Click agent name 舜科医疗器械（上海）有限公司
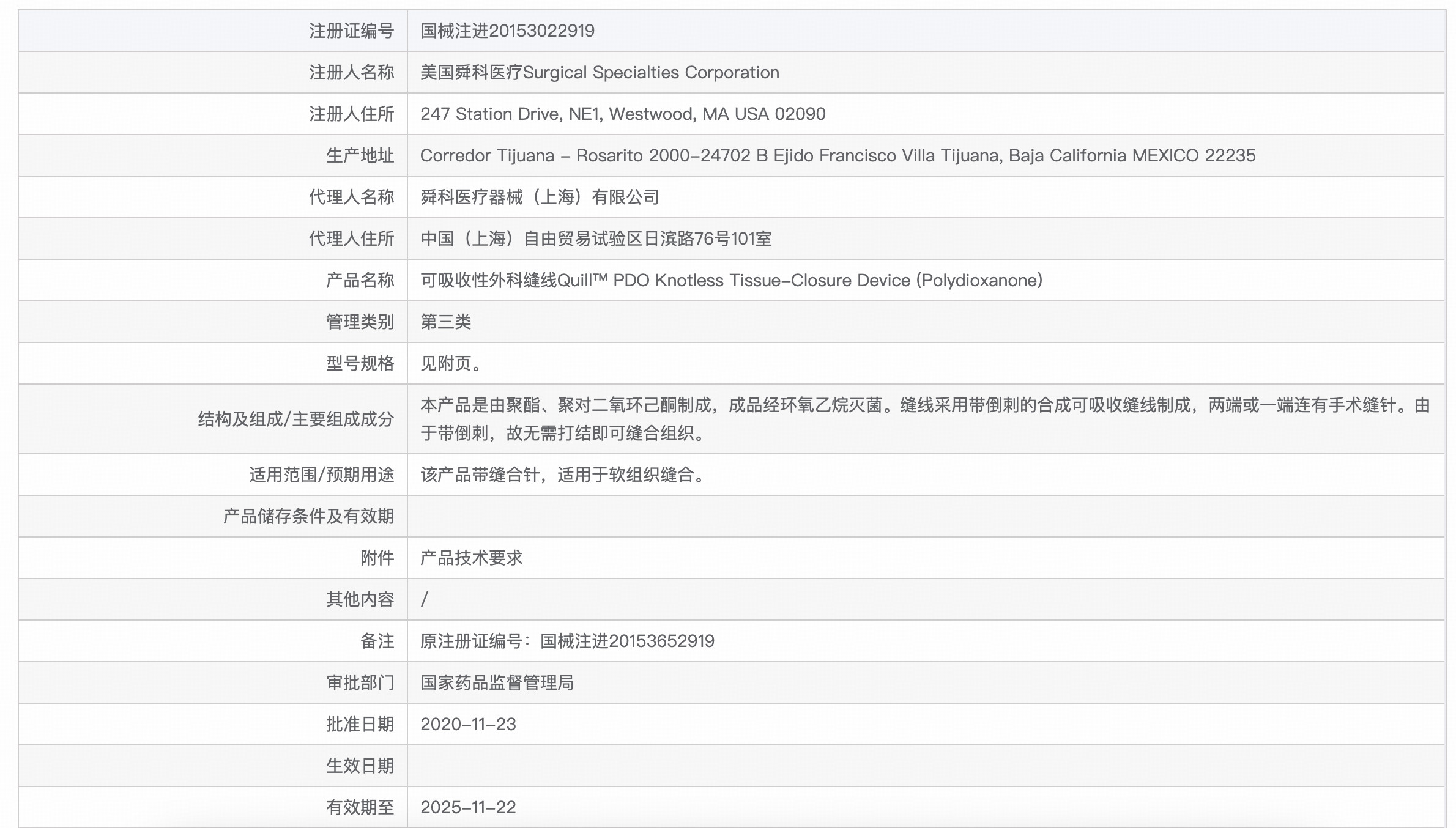 pos(540,197)
